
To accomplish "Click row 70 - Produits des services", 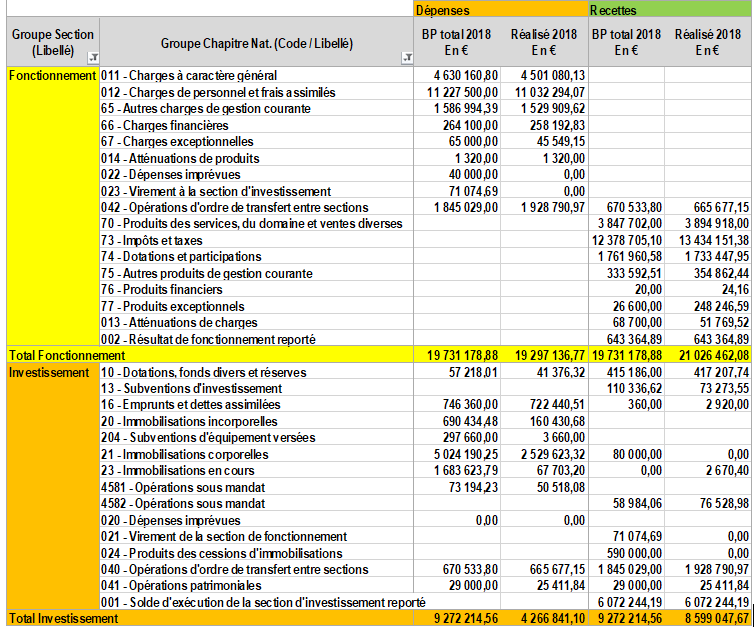I will [251, 223].
